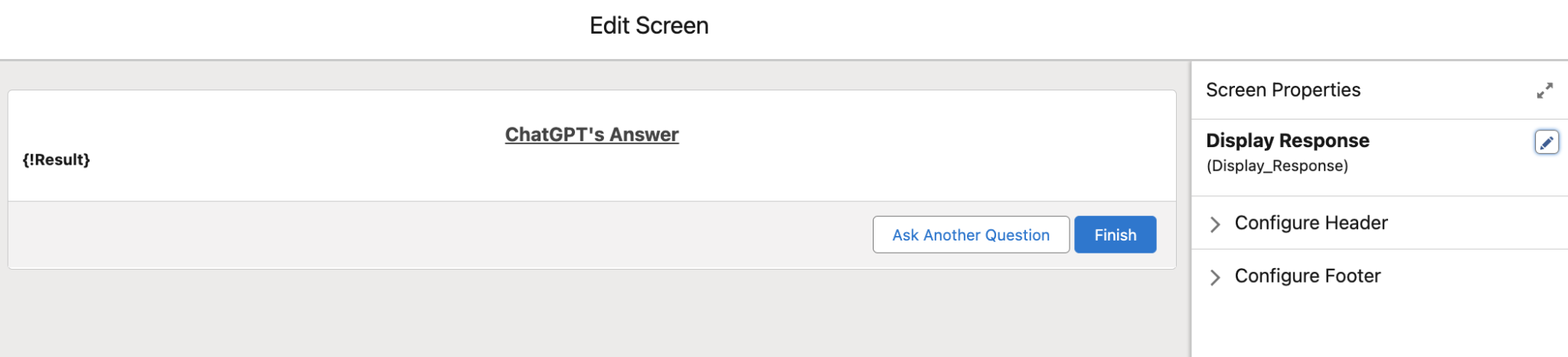Click the Ask Another Question button
1568x357 pixels.
[970, 235]
